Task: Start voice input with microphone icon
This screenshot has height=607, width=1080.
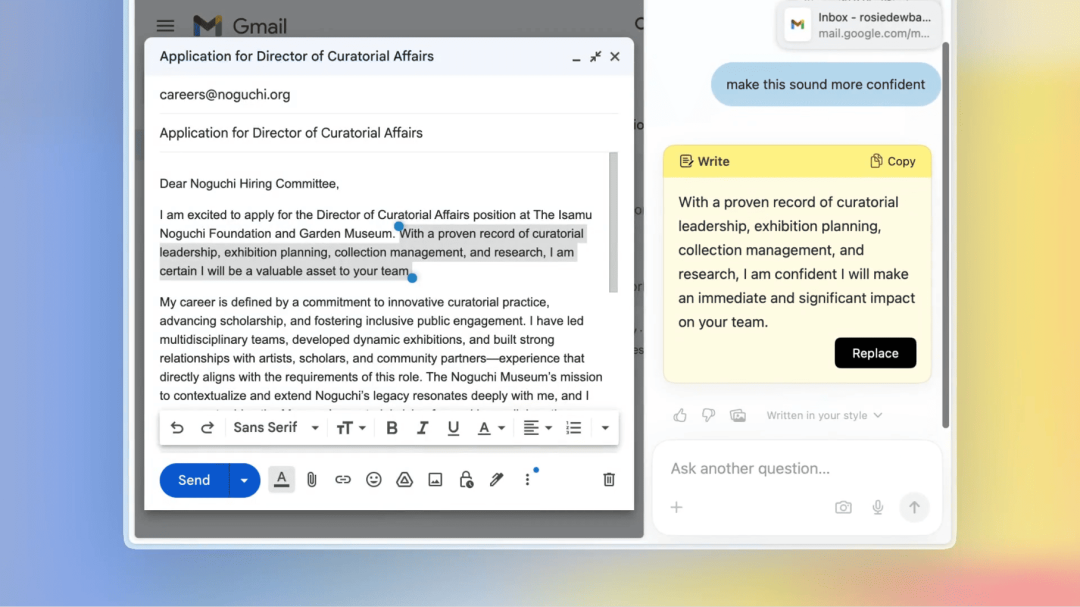Action: click(x=878, y=508)
